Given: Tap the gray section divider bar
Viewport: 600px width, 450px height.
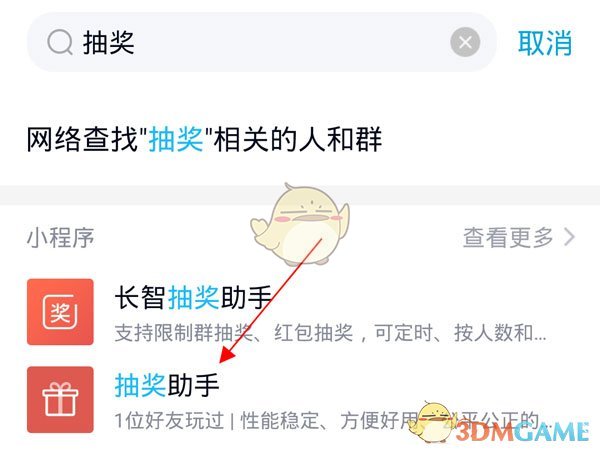Looking at the screenshot, I should click(x=300, y=196).
